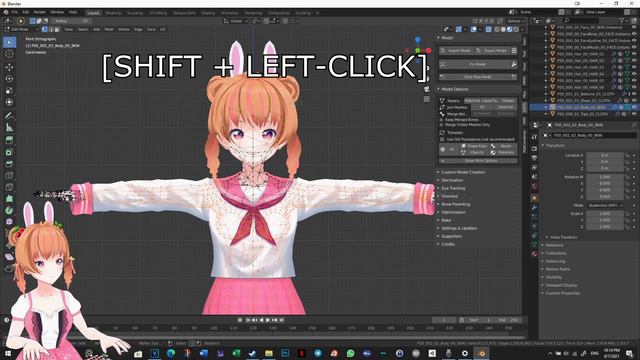Enable Keep Merged Bones checkbox

[x=442, y=120]
